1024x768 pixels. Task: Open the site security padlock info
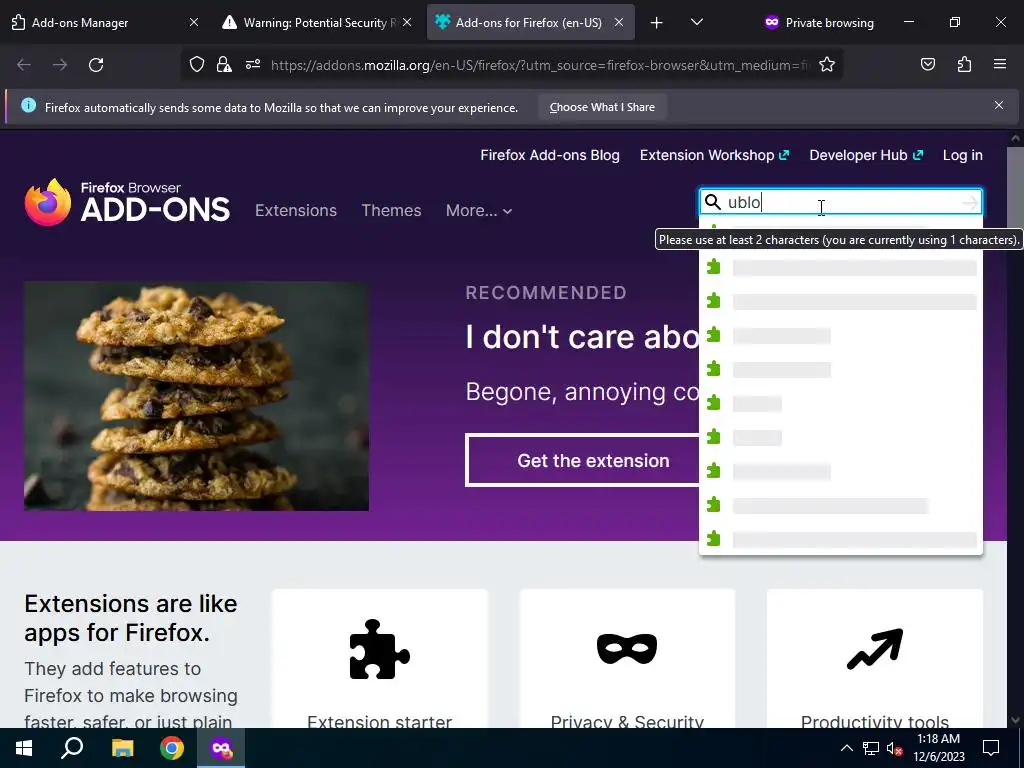[x=224, y=65]
